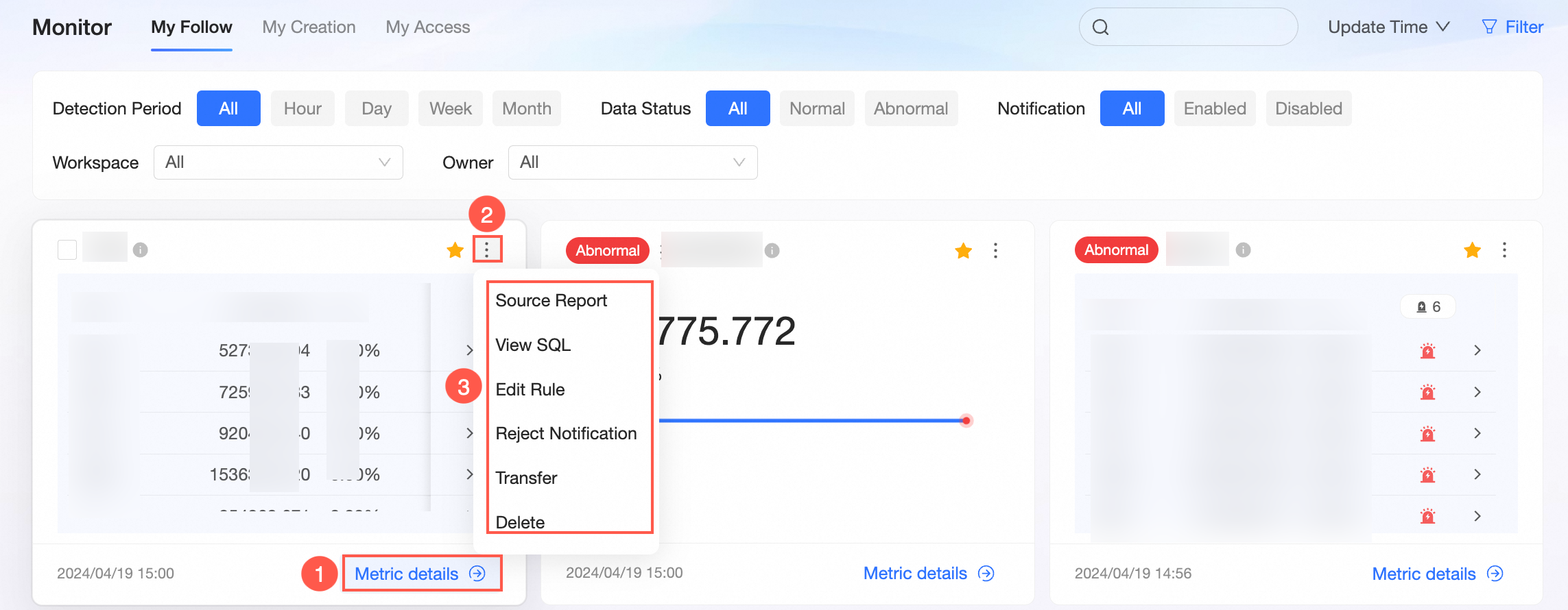Viewport: 1568px width, 610px height.
Task: Open Metric details on the first card
Action: 420,574
